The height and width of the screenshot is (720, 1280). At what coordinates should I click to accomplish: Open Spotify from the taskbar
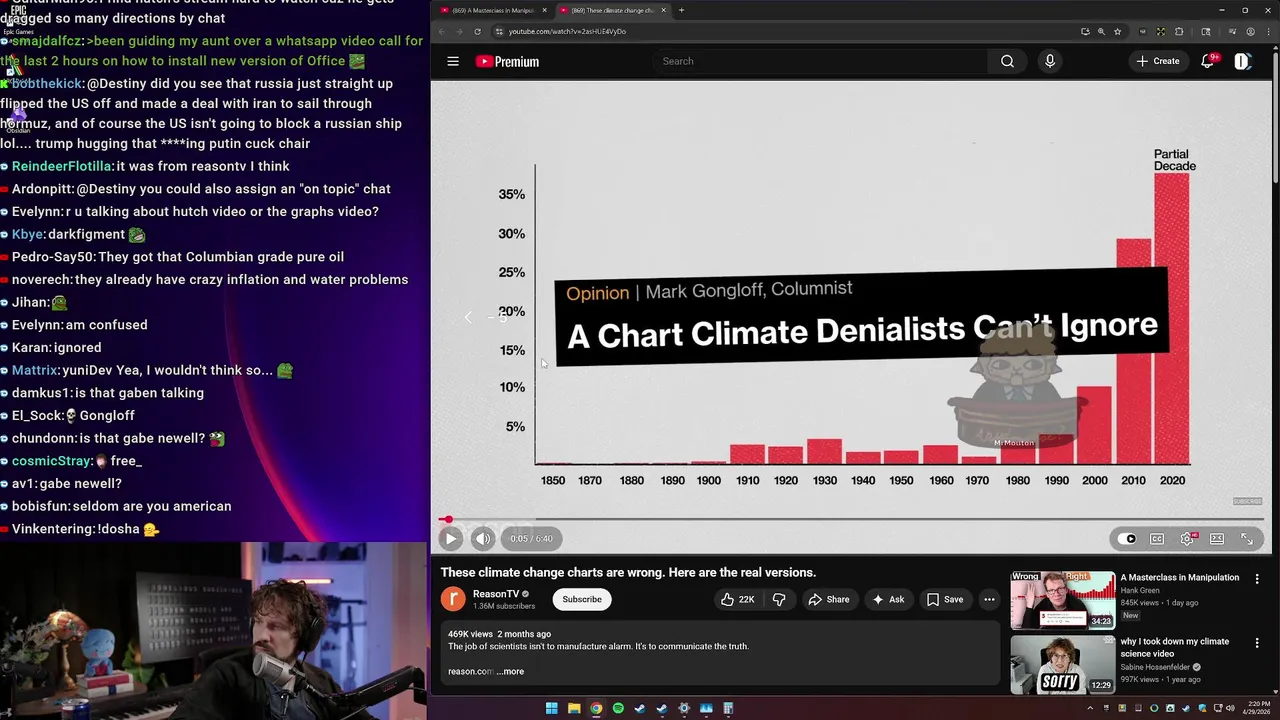(618, 708)
